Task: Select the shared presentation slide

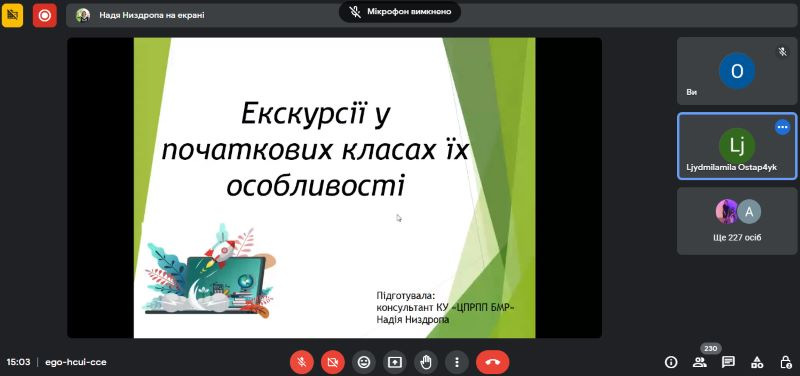Action: (x=334, y=187)
